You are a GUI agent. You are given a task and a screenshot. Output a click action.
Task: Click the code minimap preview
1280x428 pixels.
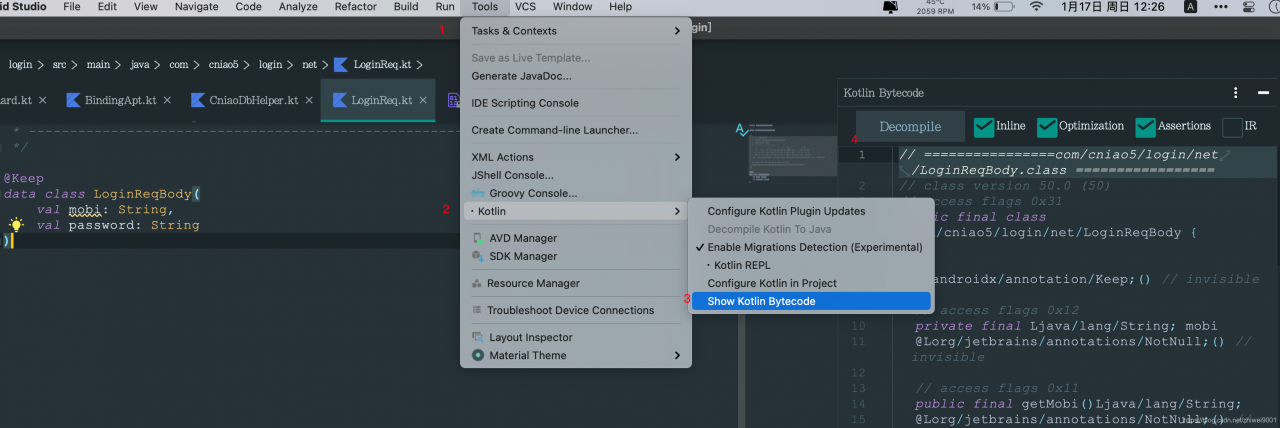coord(788,161)
